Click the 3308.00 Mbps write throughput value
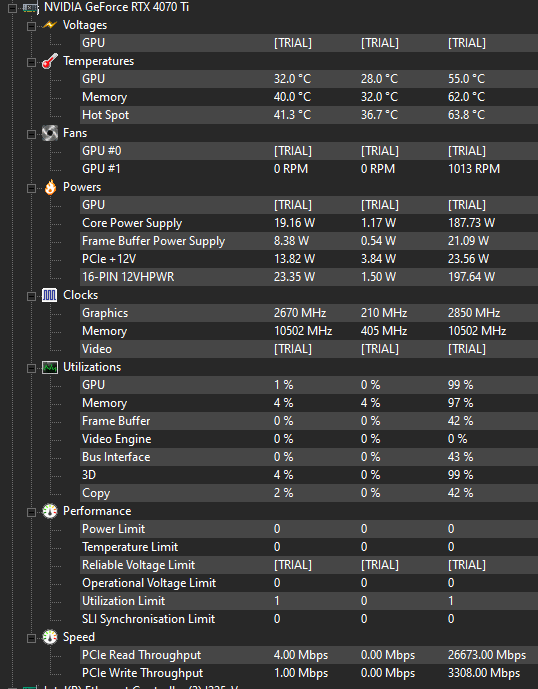Screen dimensions: 538x689 (484, 673)
